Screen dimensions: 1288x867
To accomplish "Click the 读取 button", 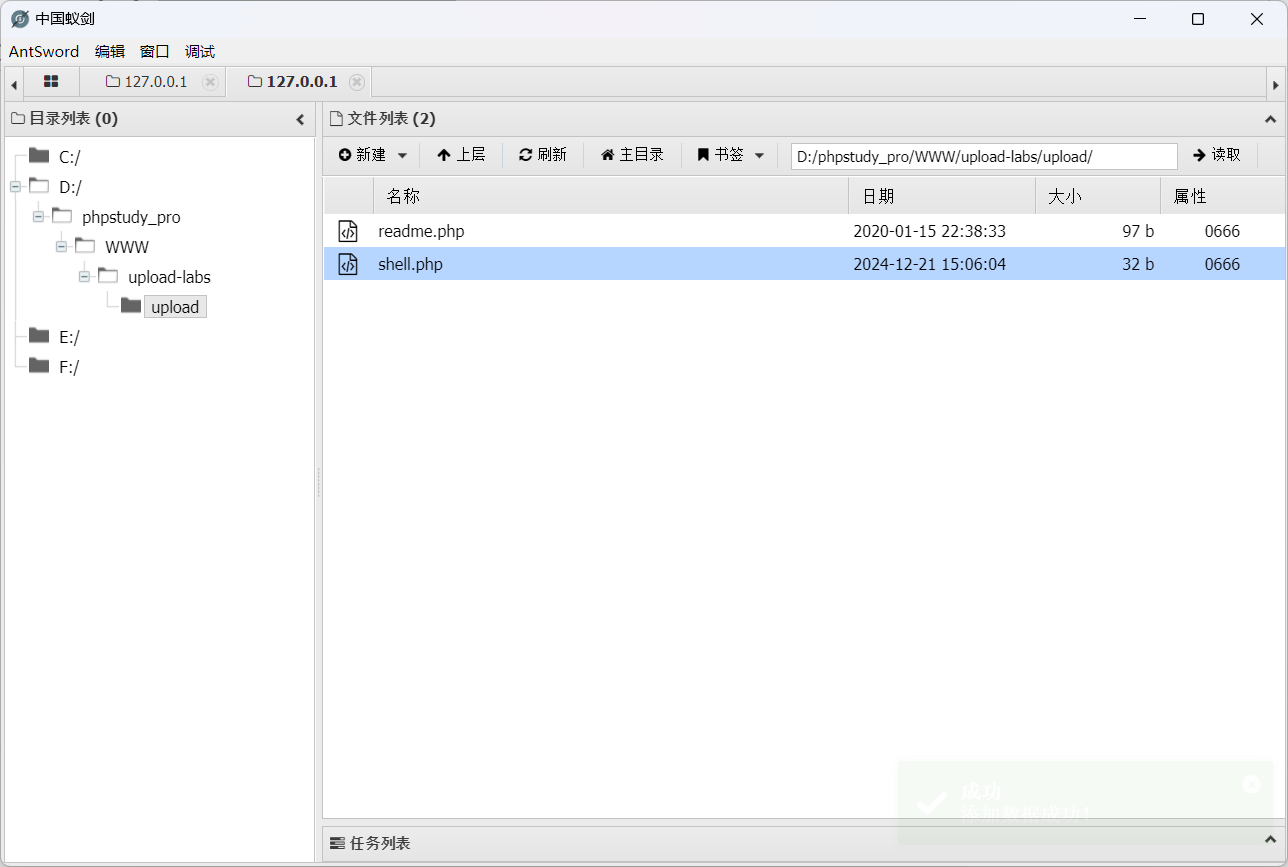I will click(1217, 155).
